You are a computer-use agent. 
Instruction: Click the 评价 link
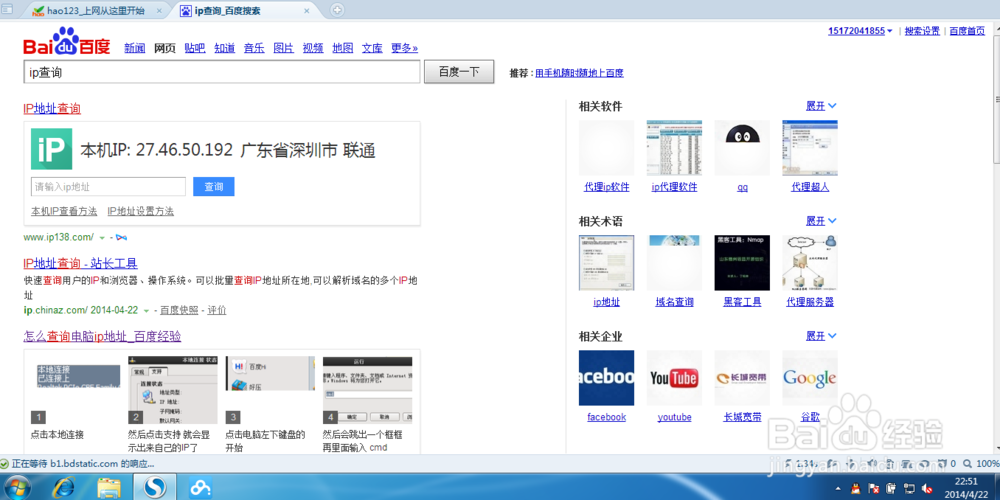217,310
